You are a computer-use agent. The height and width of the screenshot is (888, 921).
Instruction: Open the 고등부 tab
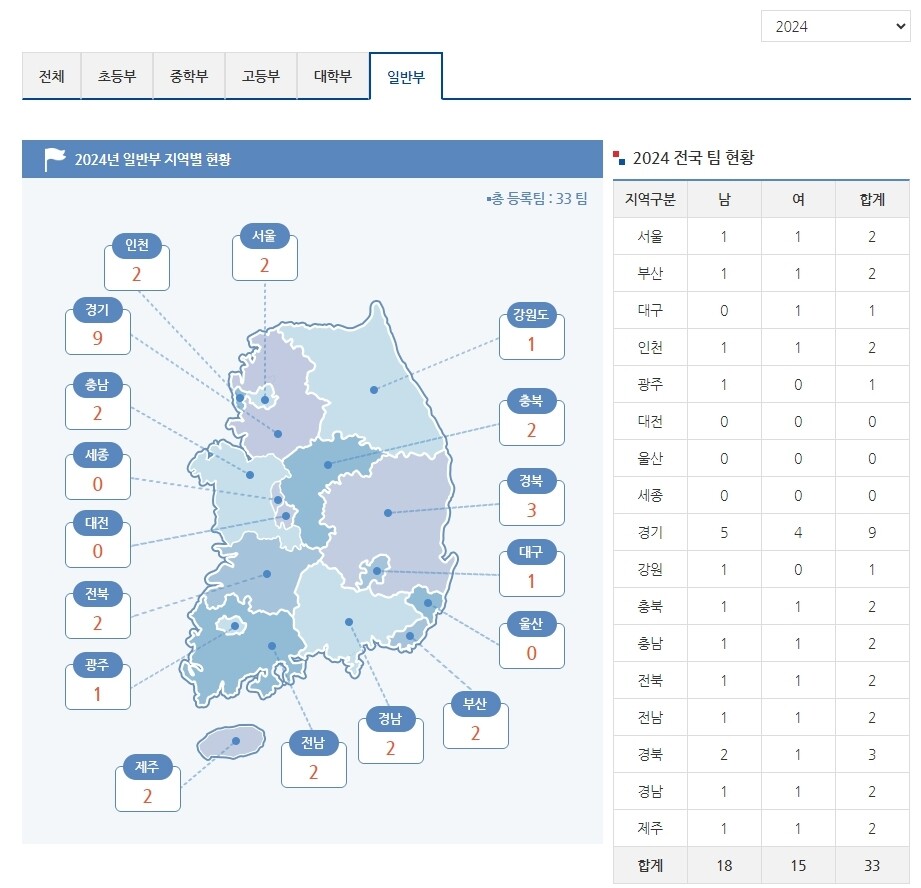point(261,77)
